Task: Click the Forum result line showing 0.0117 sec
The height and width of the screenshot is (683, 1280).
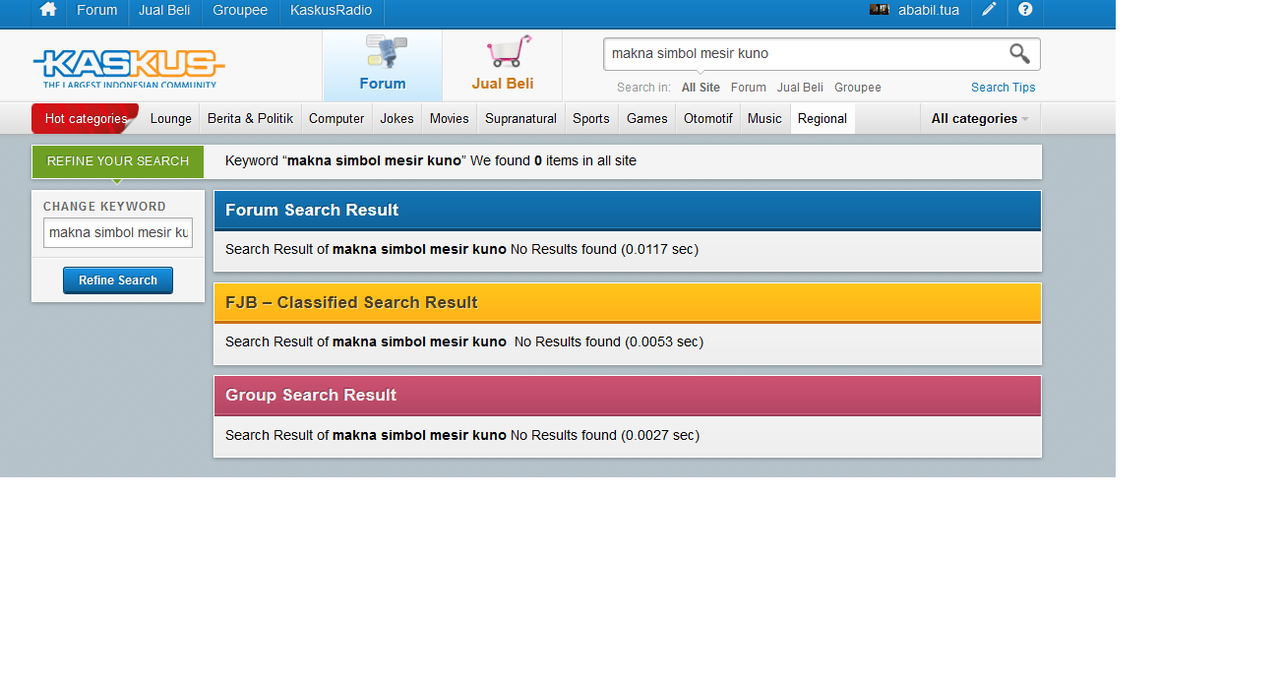Action: (462, 249)
